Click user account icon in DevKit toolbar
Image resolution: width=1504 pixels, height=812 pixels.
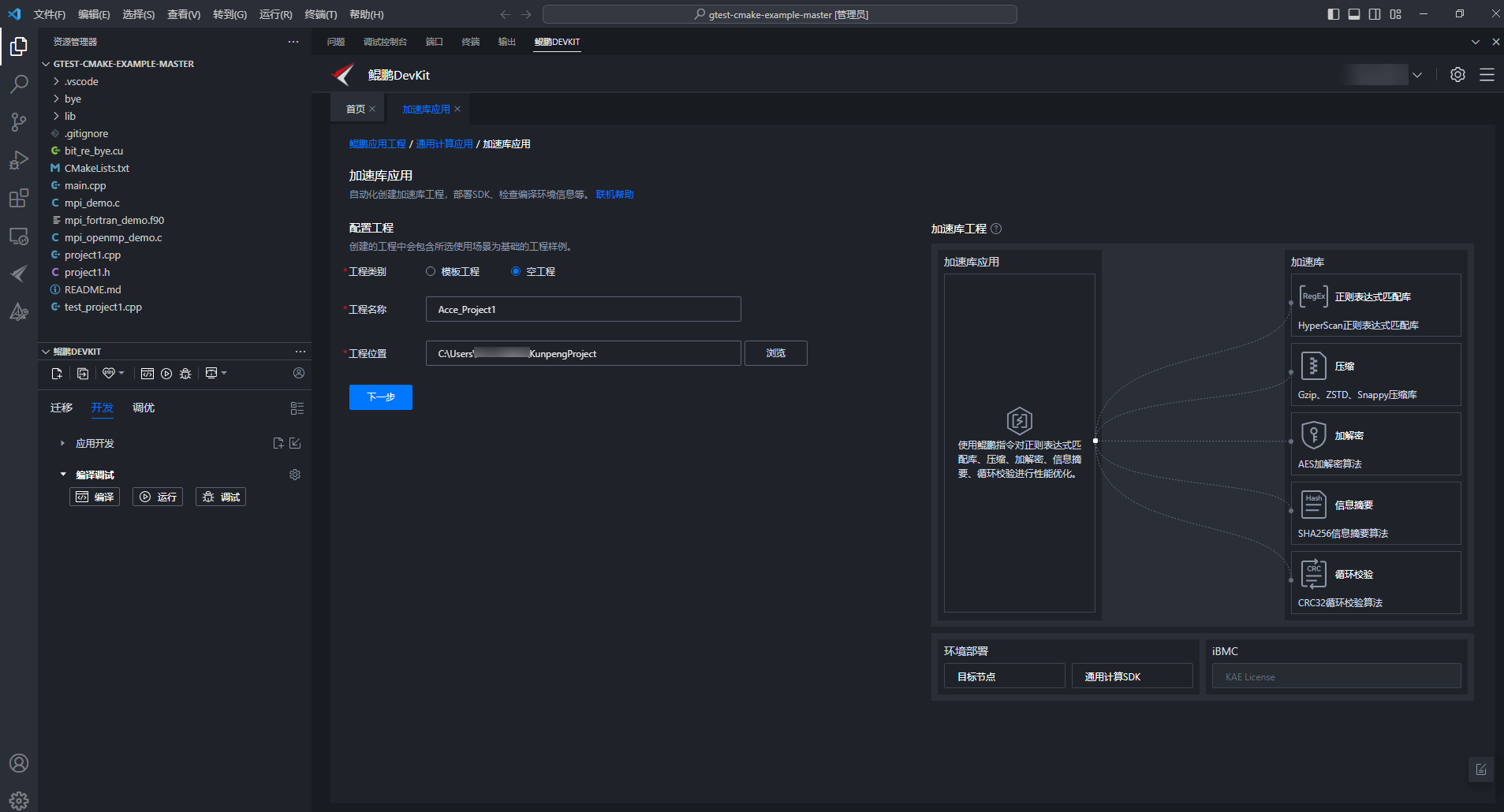(x=299, y=373)
